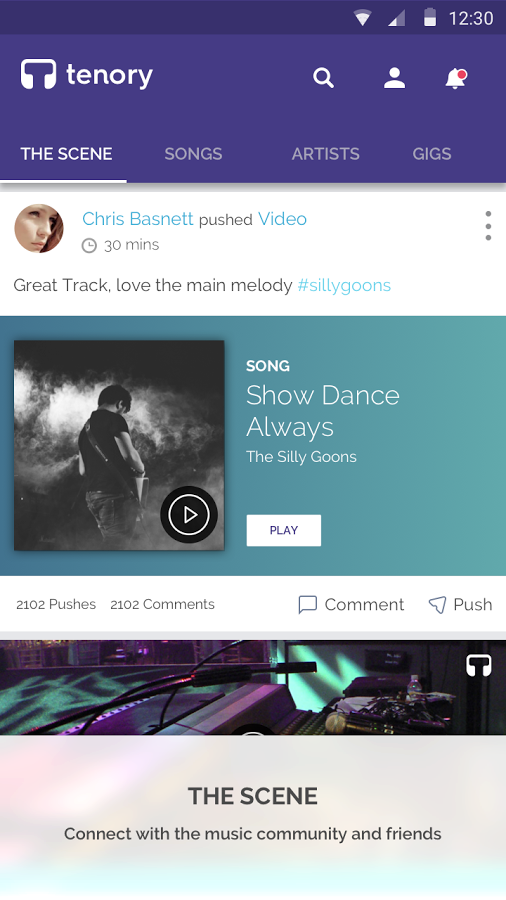Open the three-dot post options menu
The image size is (506, 900).
coord(488,226)
